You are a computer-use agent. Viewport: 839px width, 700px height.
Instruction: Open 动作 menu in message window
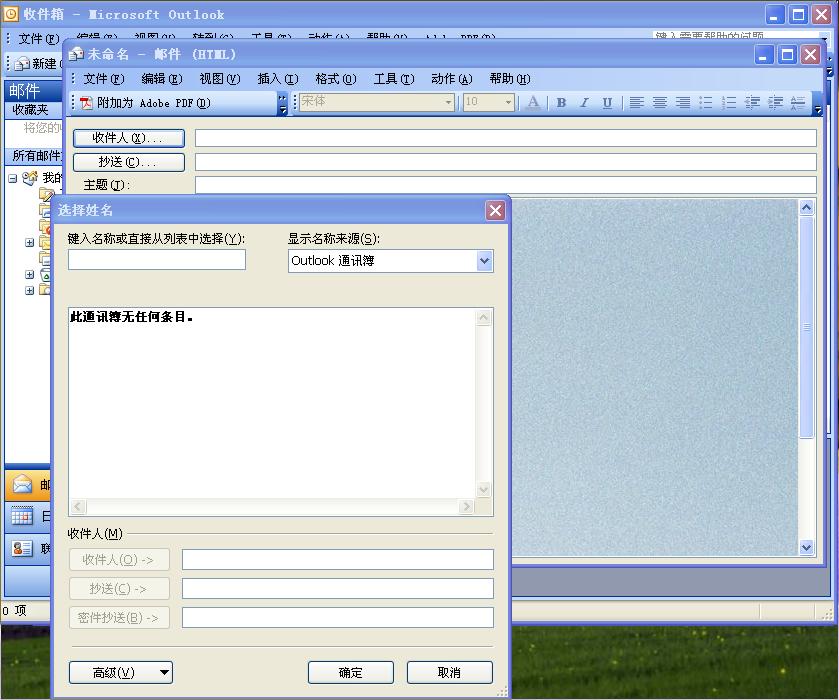pyautogui.click(x=452, y=79)
